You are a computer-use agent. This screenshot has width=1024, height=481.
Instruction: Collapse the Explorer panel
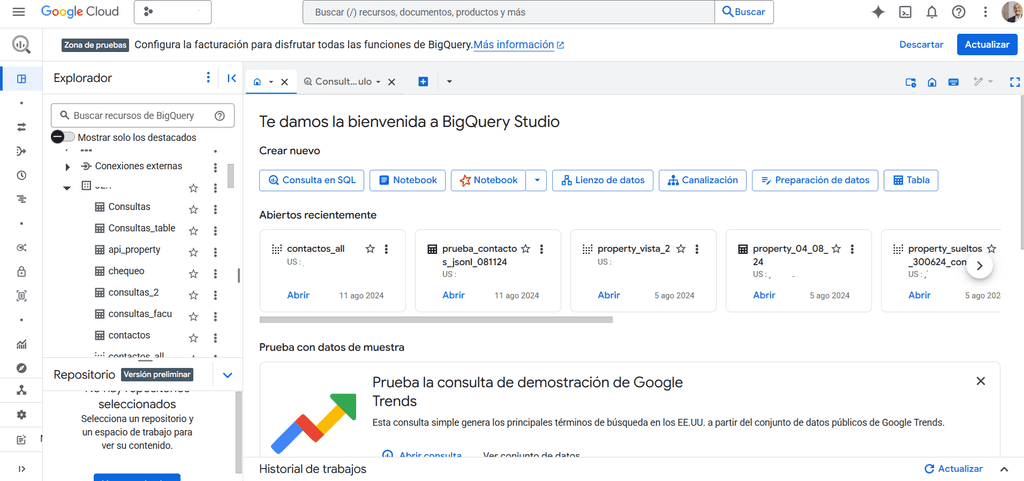click(x=231, y=78)
